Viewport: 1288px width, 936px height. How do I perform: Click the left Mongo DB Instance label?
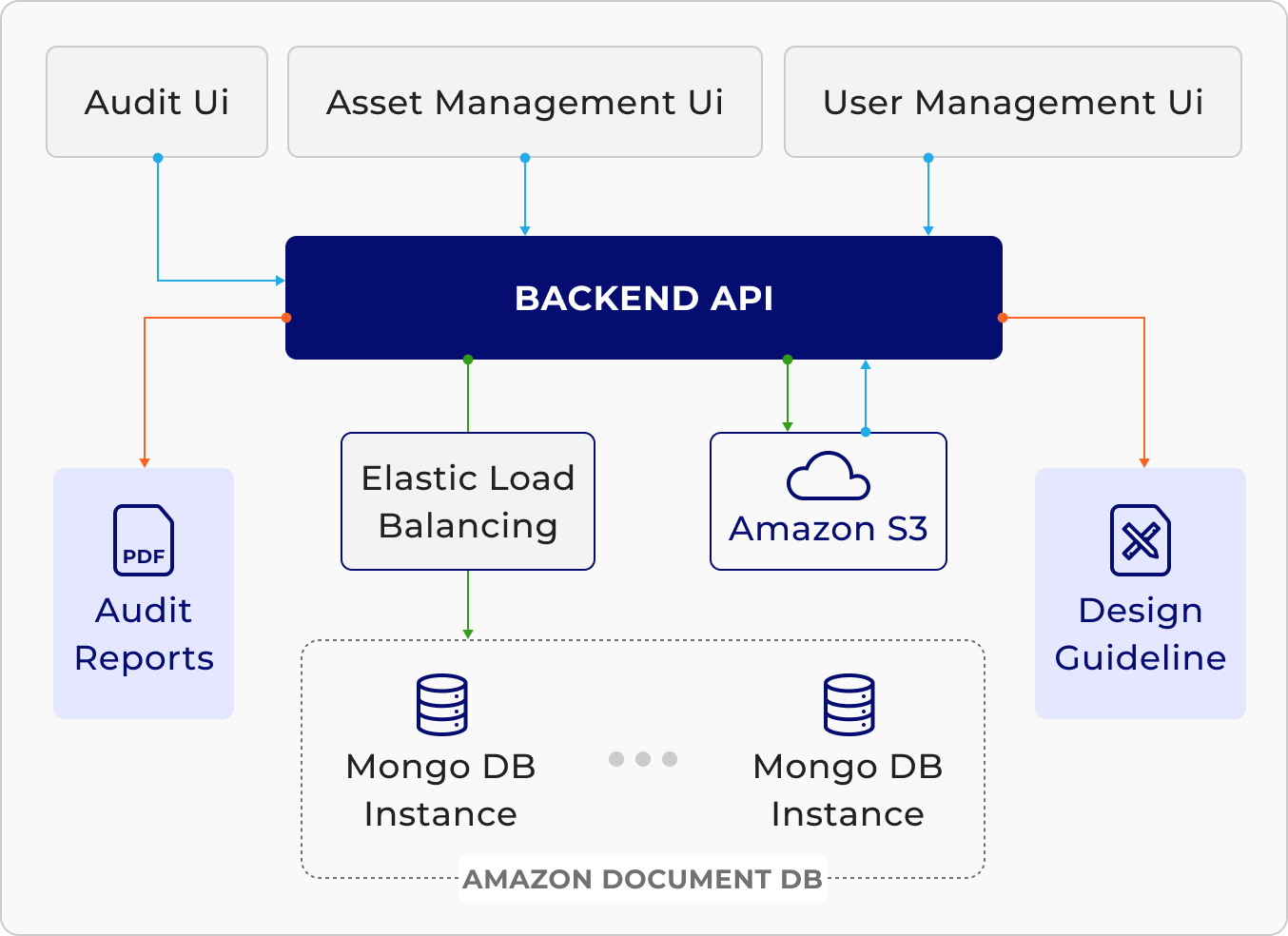pos(440,790)
